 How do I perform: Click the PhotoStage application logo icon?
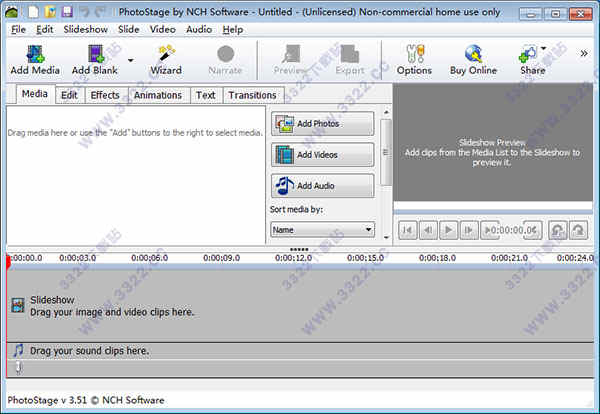(11, 12)
